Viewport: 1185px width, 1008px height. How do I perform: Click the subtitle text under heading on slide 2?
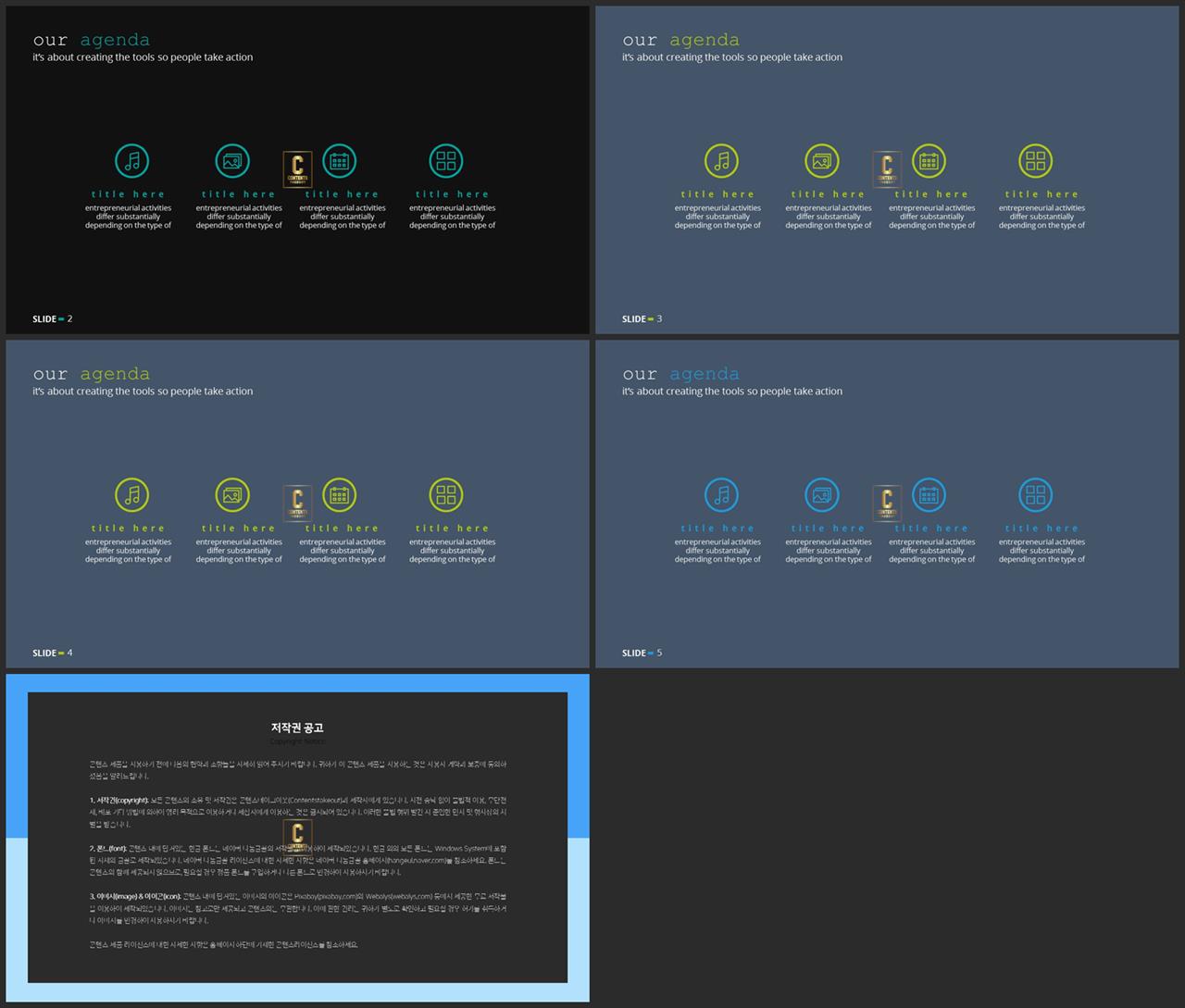(x=143, y=57)
